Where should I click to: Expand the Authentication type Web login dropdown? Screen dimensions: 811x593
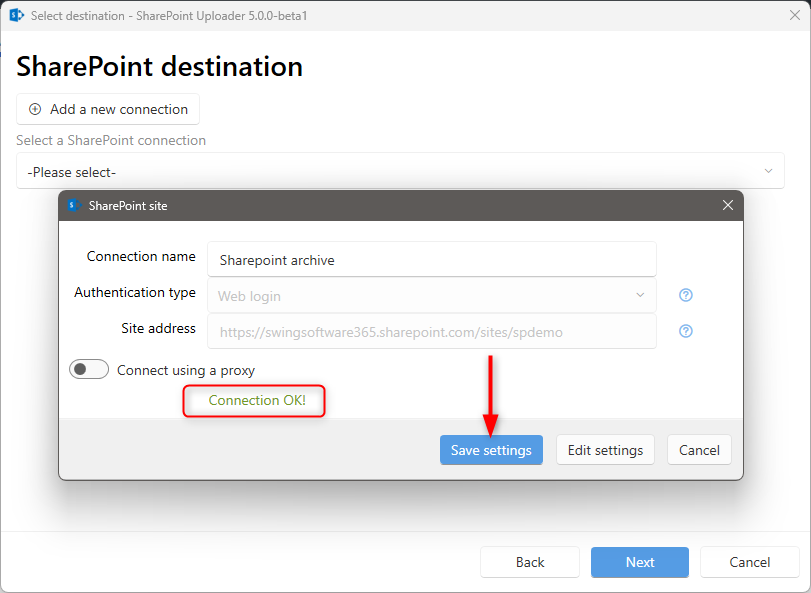point(431,295)
